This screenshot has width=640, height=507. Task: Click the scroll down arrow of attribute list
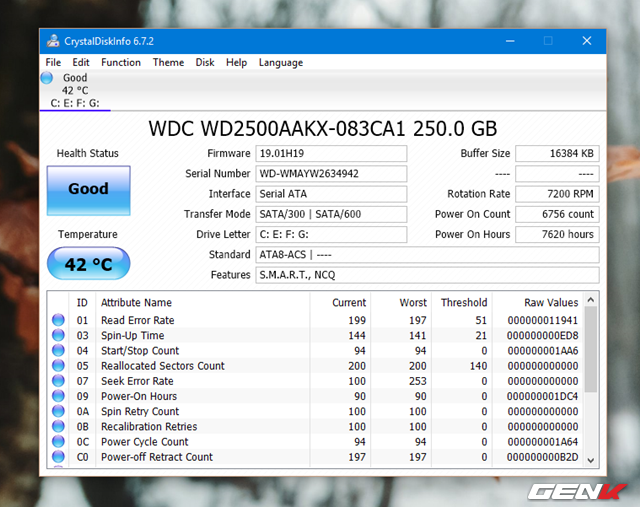[x=591, y=460]
